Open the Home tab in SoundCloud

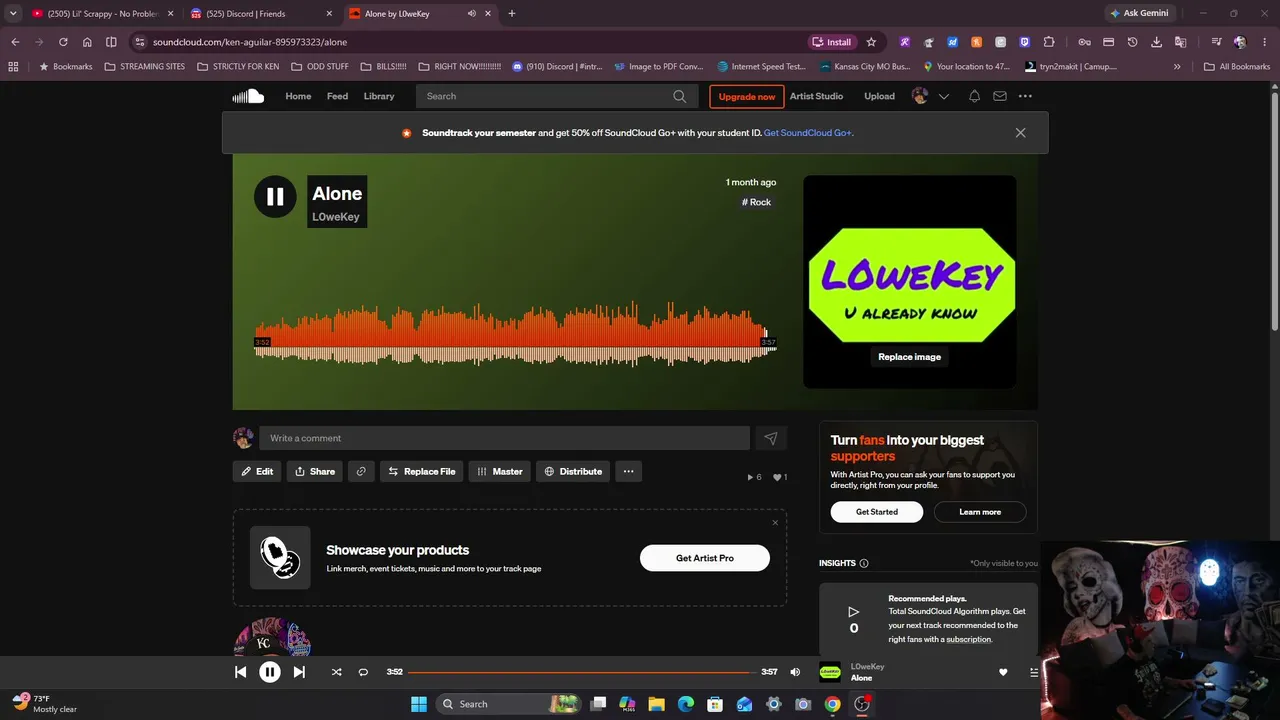pos(298,96)
